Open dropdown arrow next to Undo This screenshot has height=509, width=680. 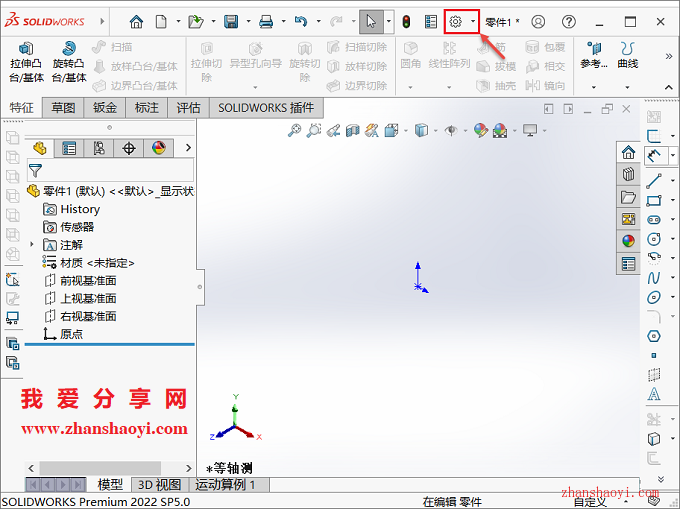(x=319, y=21)
